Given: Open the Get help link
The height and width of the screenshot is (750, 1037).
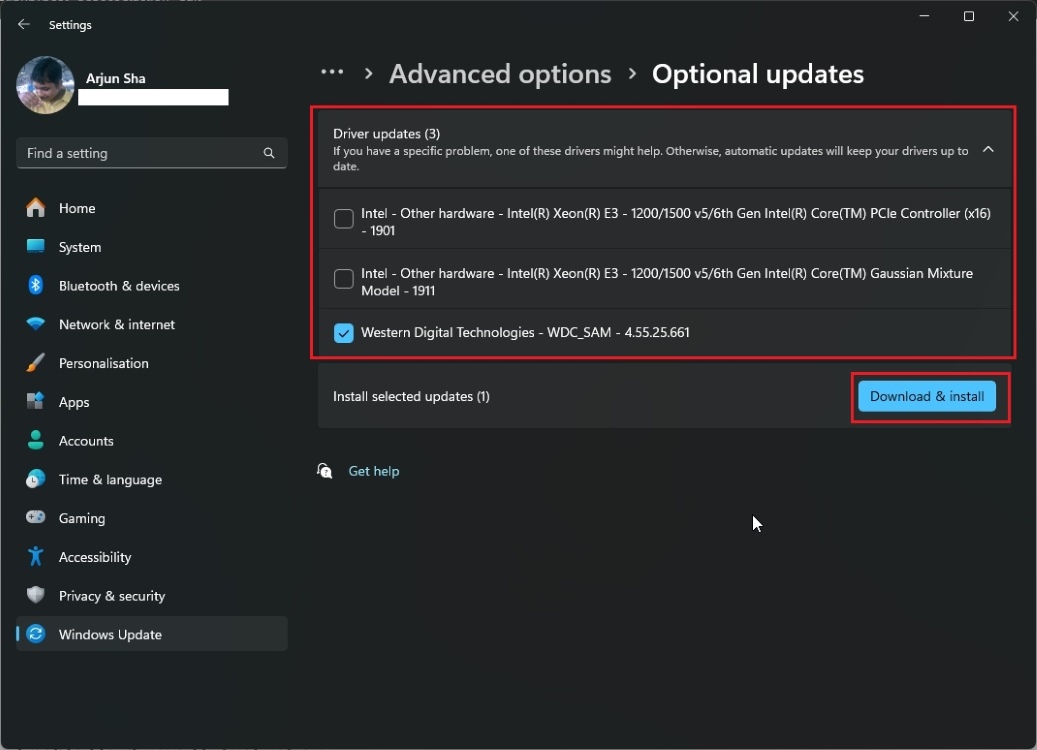Looking at the screenshot, I should [373, 471].
